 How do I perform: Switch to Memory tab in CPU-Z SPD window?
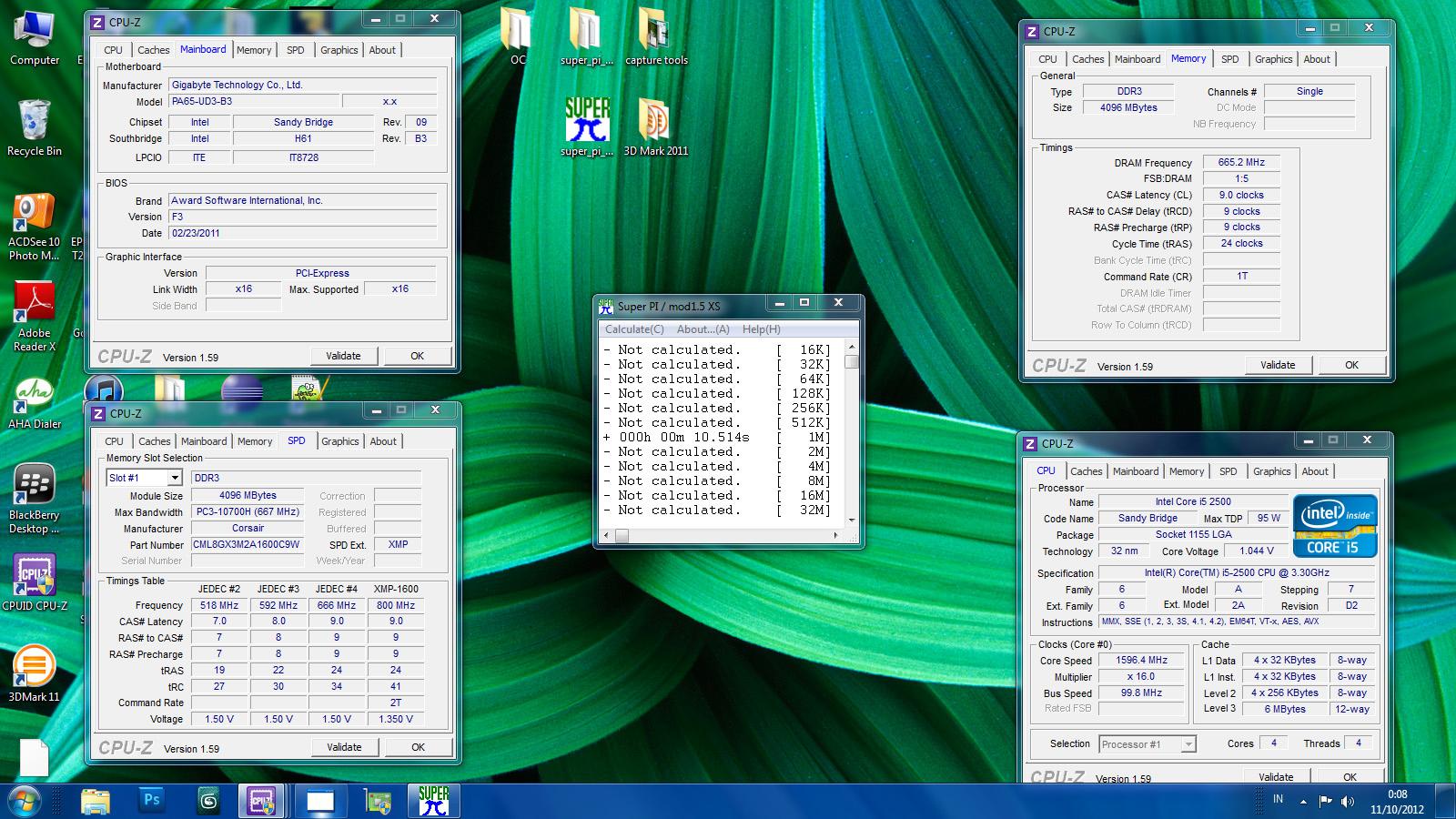[255, 441]
